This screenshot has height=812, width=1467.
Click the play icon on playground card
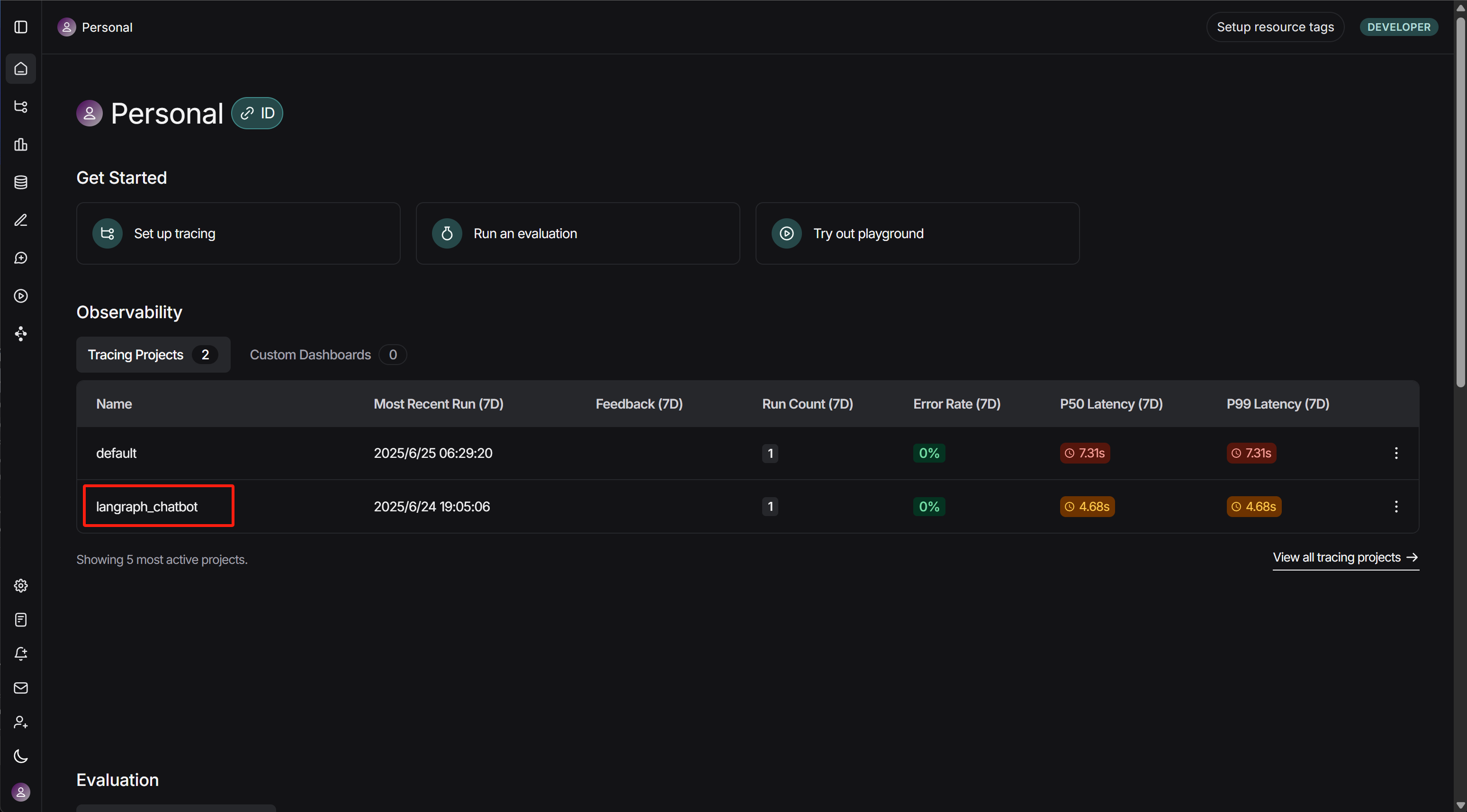click(x=786, y=233)
